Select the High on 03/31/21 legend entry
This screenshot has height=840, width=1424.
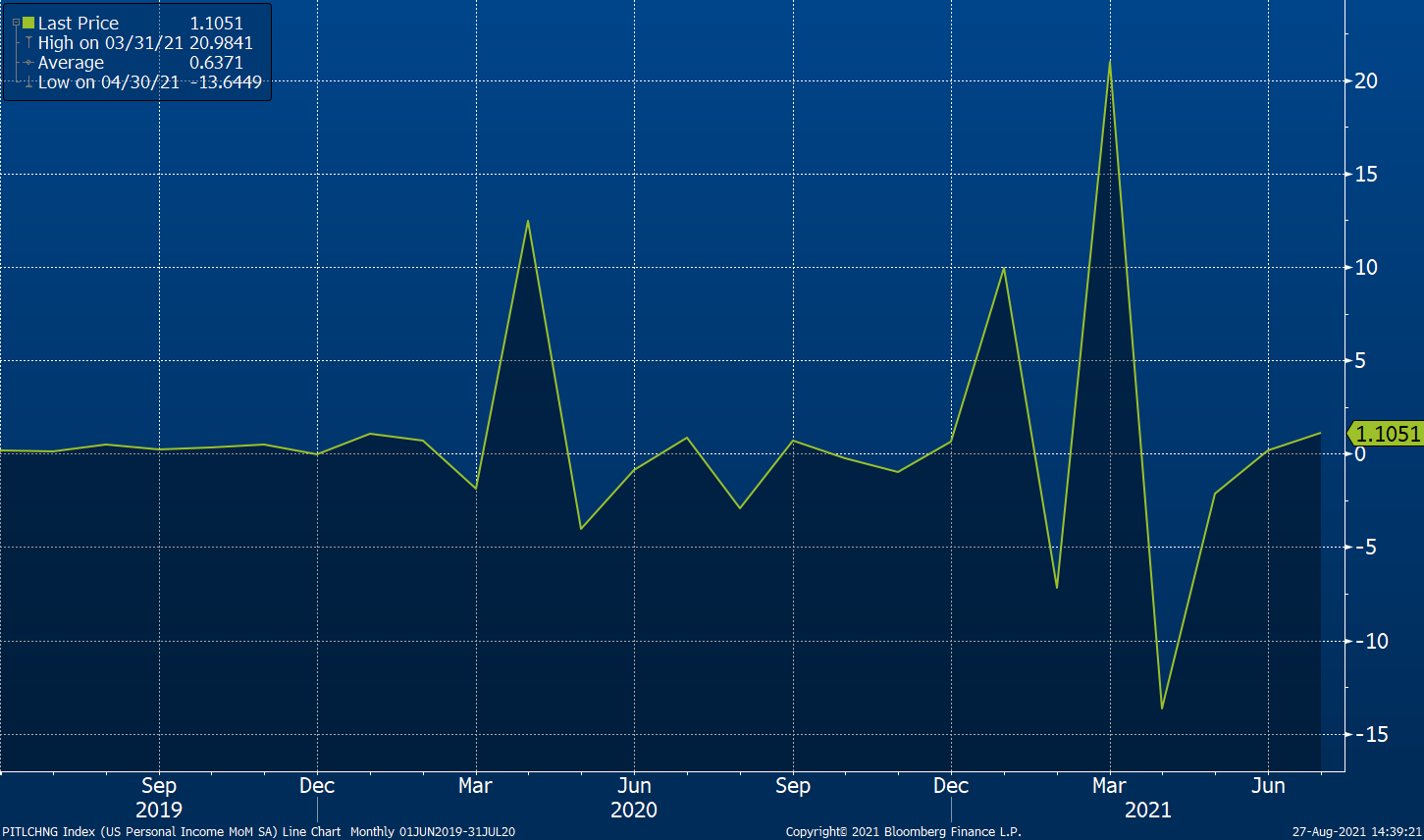pos(110,43)
